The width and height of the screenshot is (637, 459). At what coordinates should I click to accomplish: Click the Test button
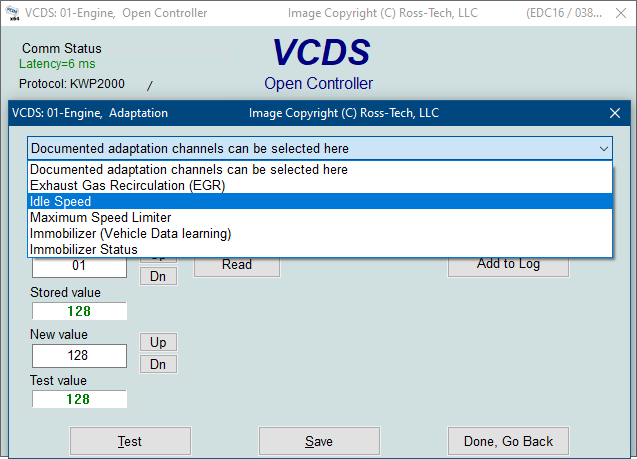pos(130,441)
